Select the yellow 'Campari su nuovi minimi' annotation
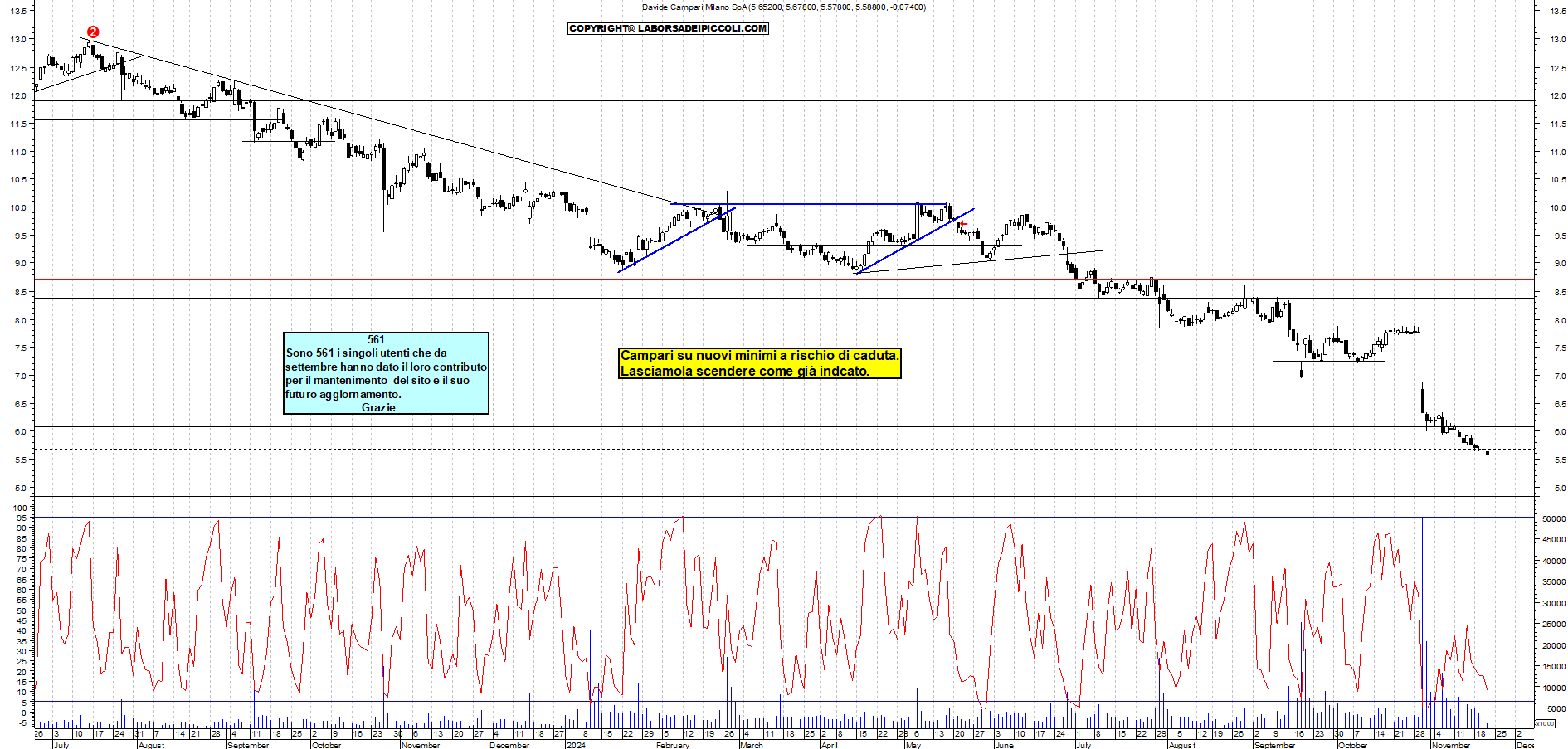This screenshot has width=1568, height=749. (760, 363)
